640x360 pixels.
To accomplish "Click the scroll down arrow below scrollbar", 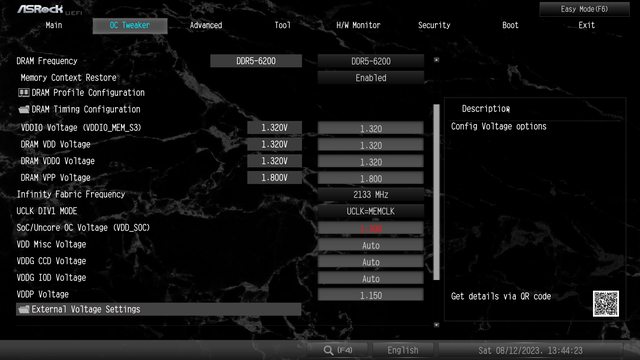I will pos(436,325).
